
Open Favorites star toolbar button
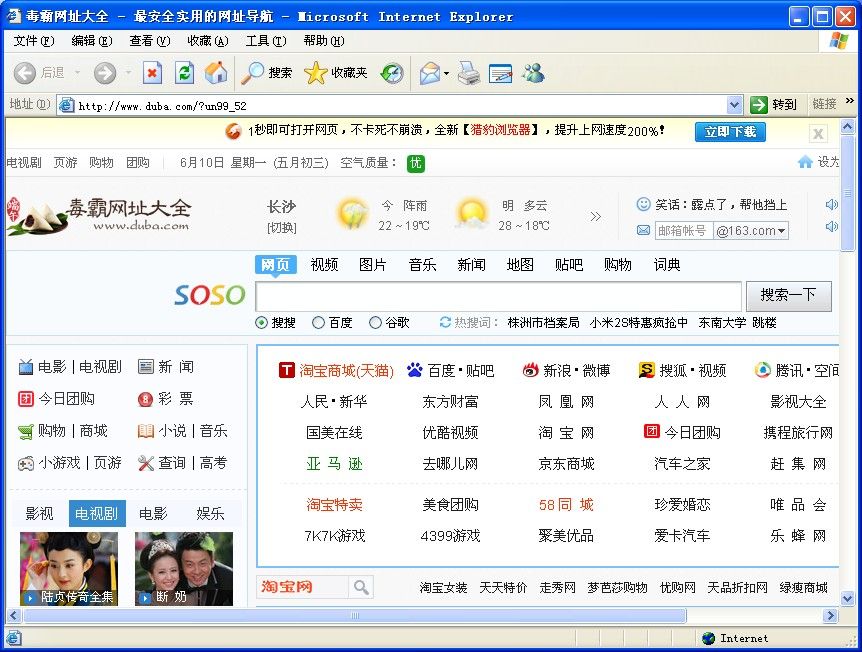pos(335,73)
